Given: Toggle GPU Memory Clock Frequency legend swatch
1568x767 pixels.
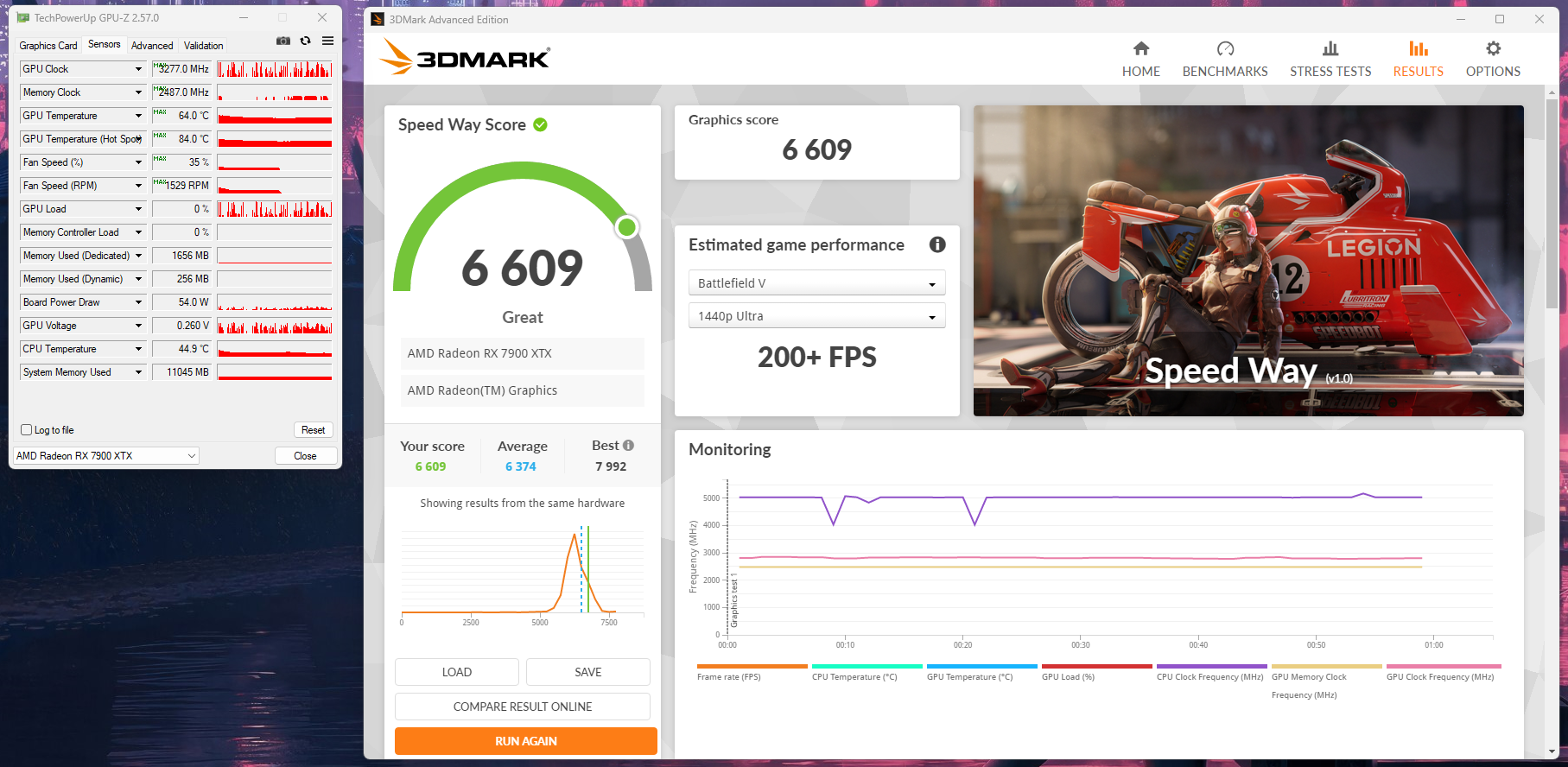Looking at the screenshot, I should [1326, 667].
